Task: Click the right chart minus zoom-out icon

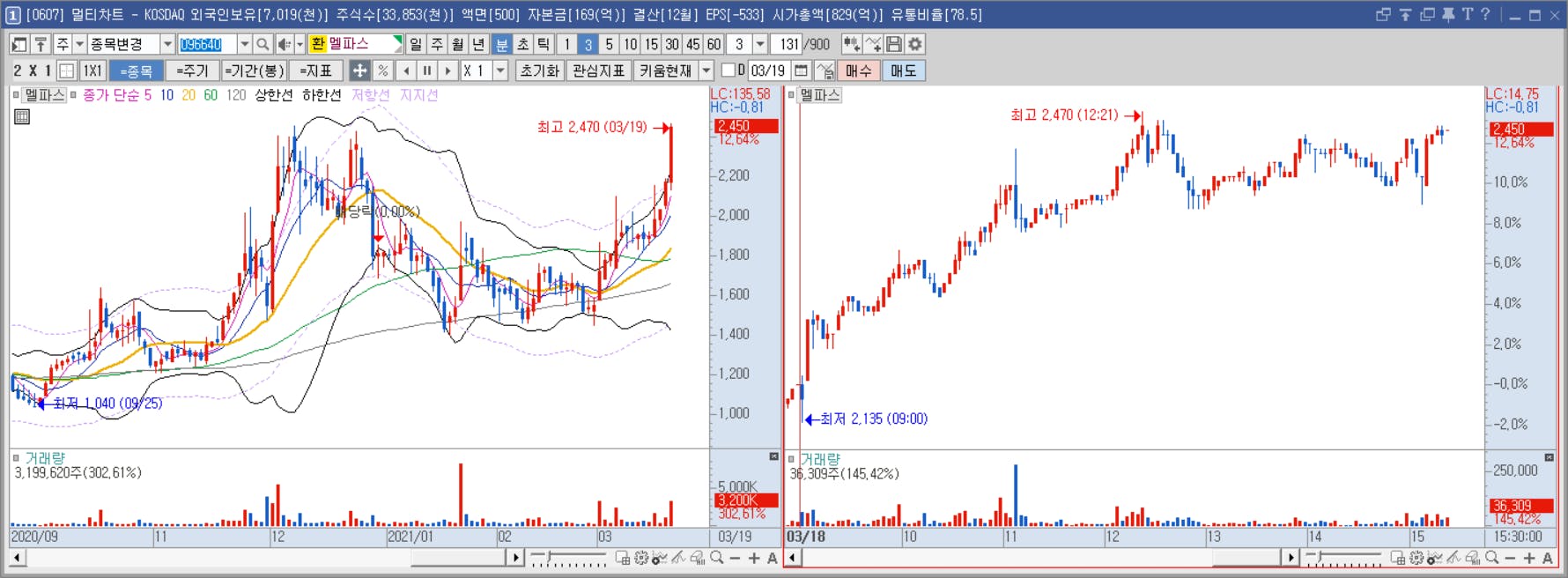Action: click(x=1510, y=558)
